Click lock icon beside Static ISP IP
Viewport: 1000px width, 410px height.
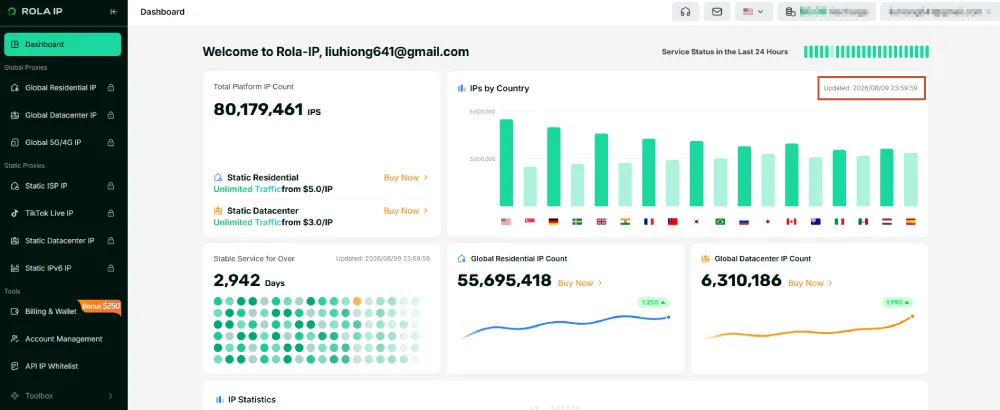[111, 186]
